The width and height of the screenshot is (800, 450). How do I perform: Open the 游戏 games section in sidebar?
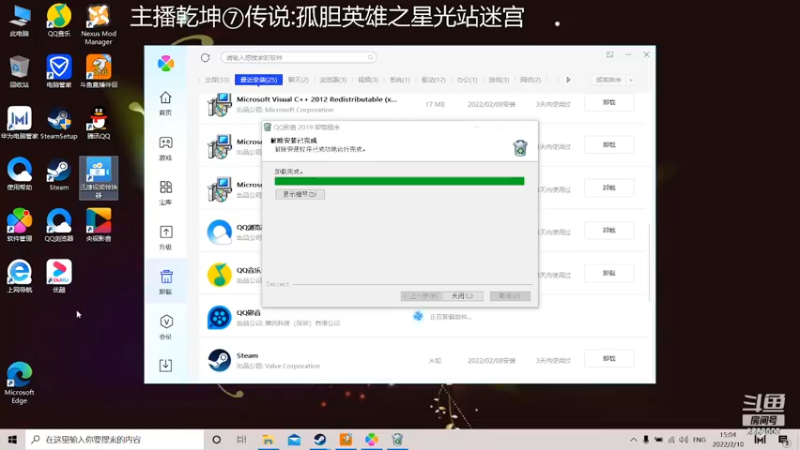point(165,148)
